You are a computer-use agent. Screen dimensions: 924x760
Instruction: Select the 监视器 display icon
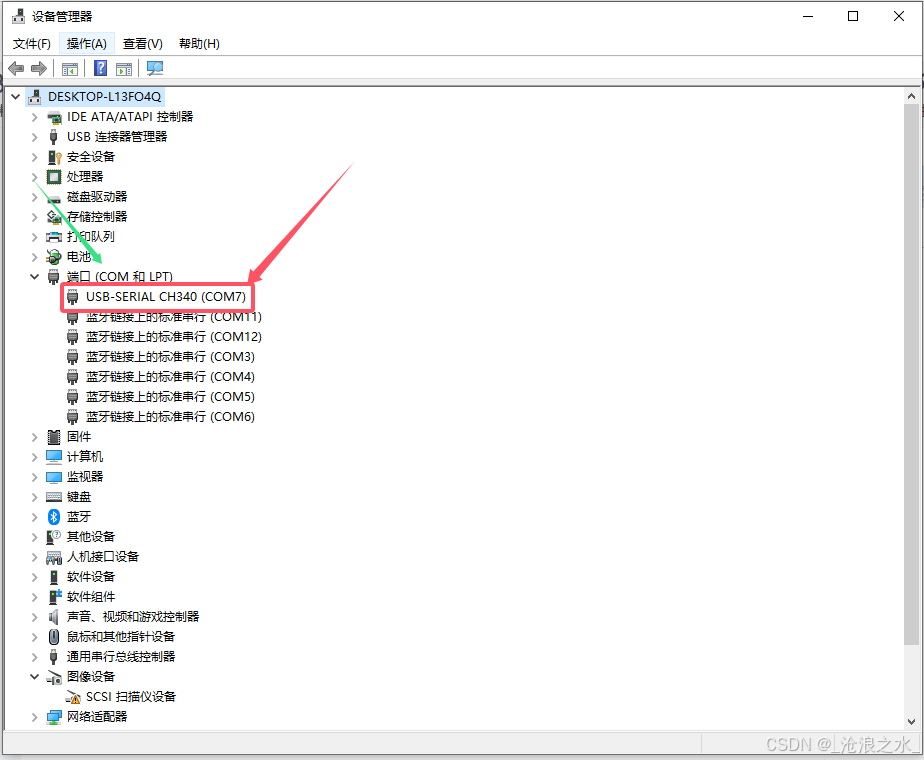[x=54, y=477]
